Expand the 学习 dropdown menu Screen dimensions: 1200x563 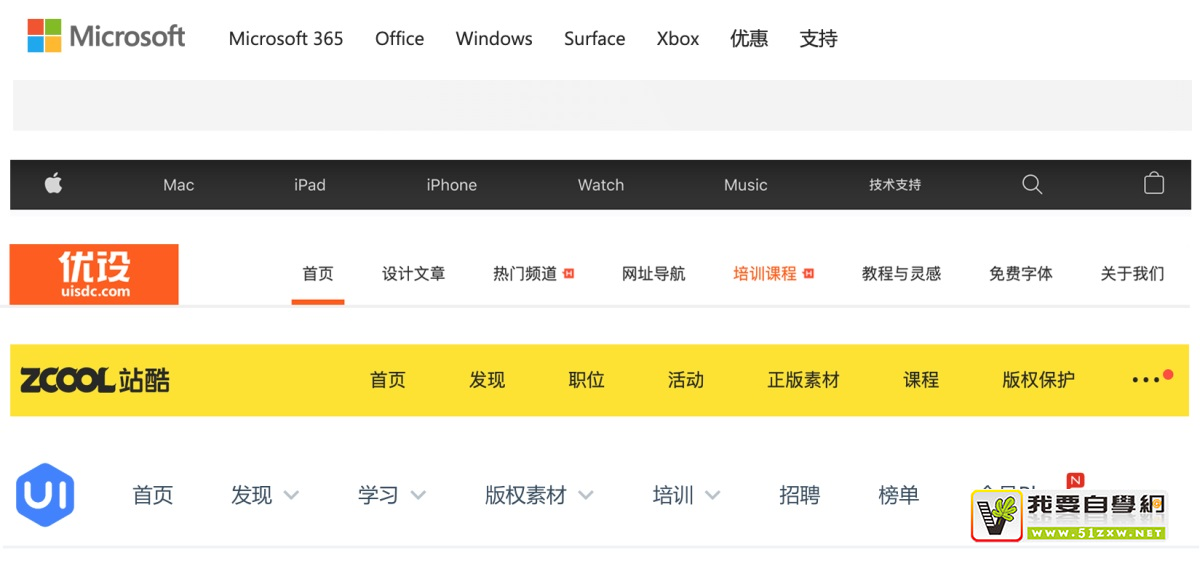coord(418,495)
